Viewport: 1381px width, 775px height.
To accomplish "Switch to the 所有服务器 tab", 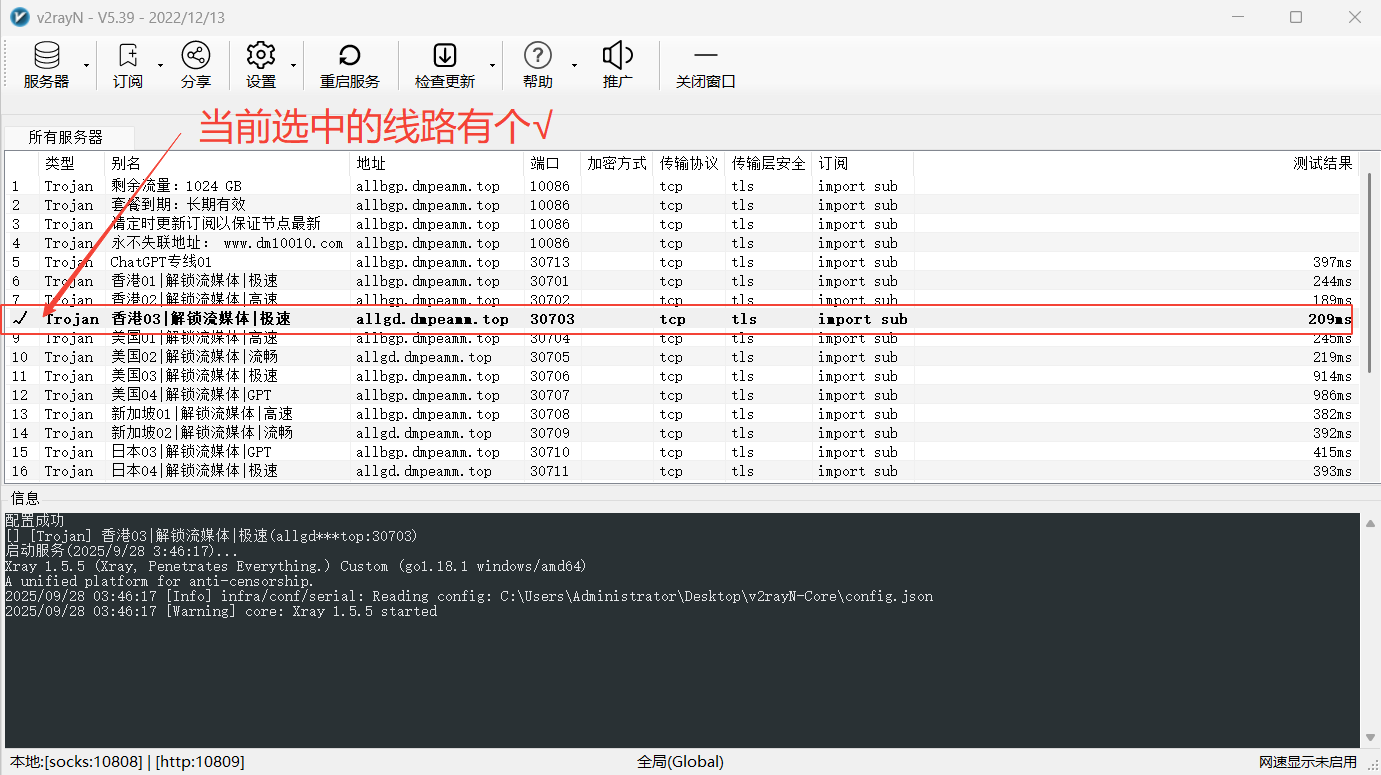I will tap(65, 137).
